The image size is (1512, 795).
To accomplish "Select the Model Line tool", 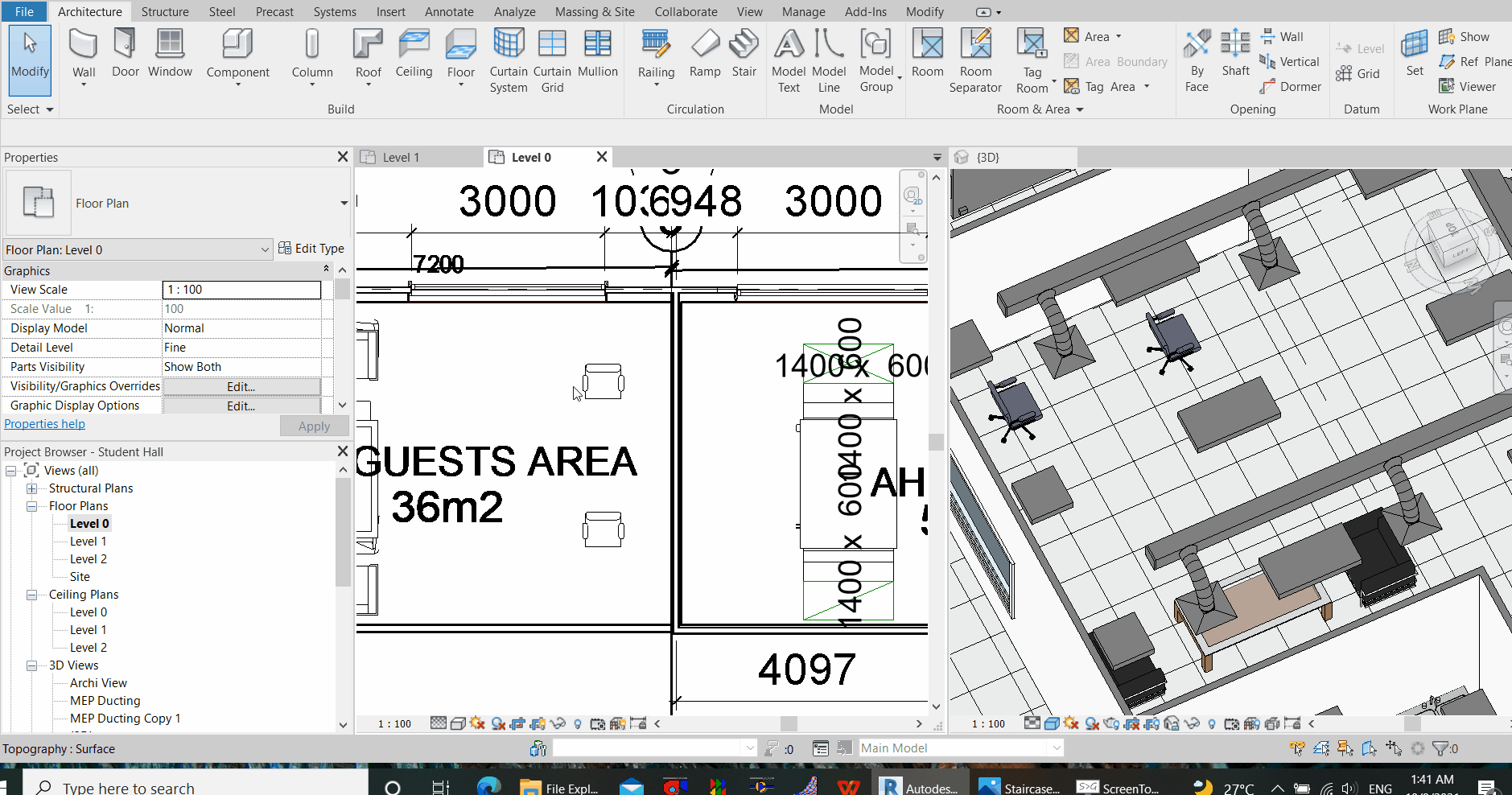I will [829, 60].
